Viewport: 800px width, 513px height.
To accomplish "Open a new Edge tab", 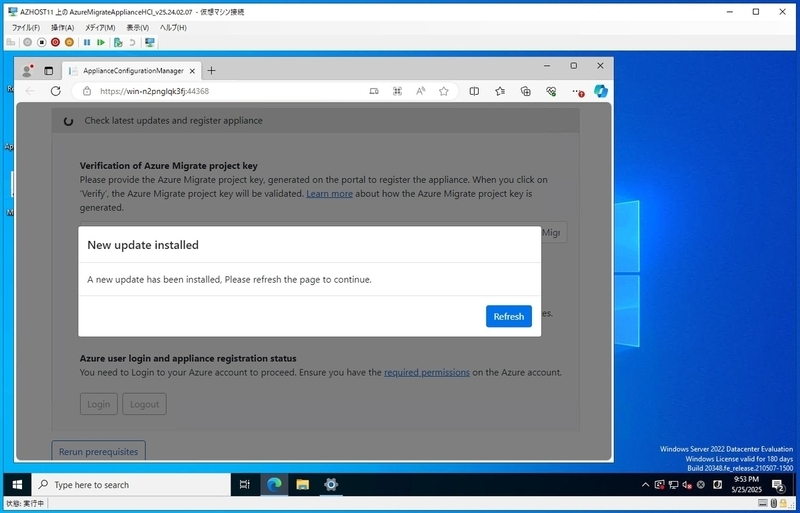I will (x=211, y=71).
